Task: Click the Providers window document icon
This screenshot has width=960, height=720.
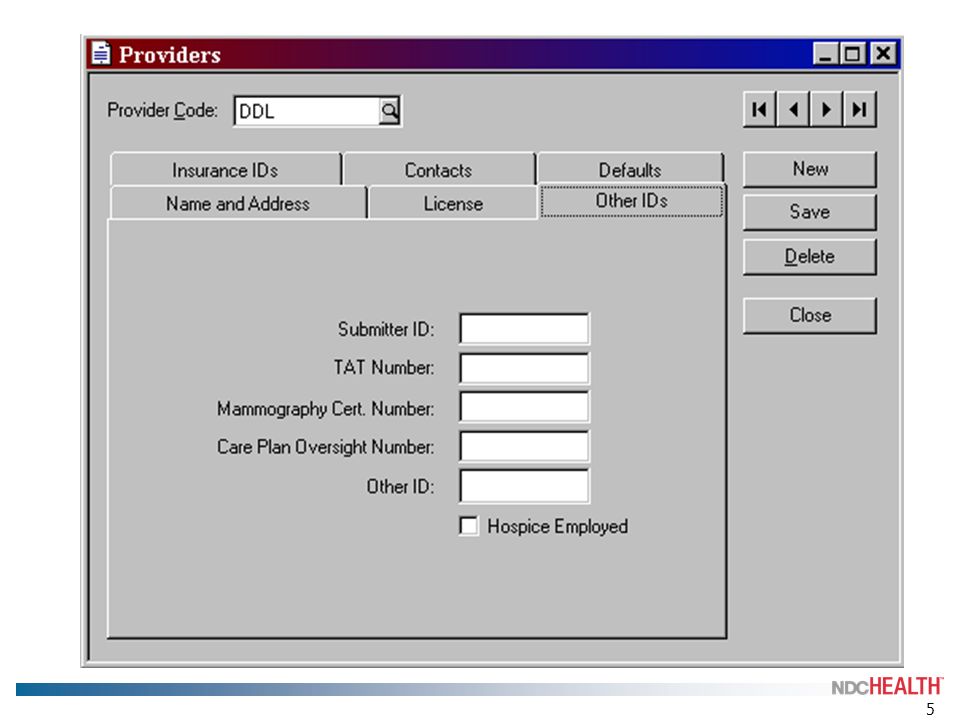Action: coord(101,54)
